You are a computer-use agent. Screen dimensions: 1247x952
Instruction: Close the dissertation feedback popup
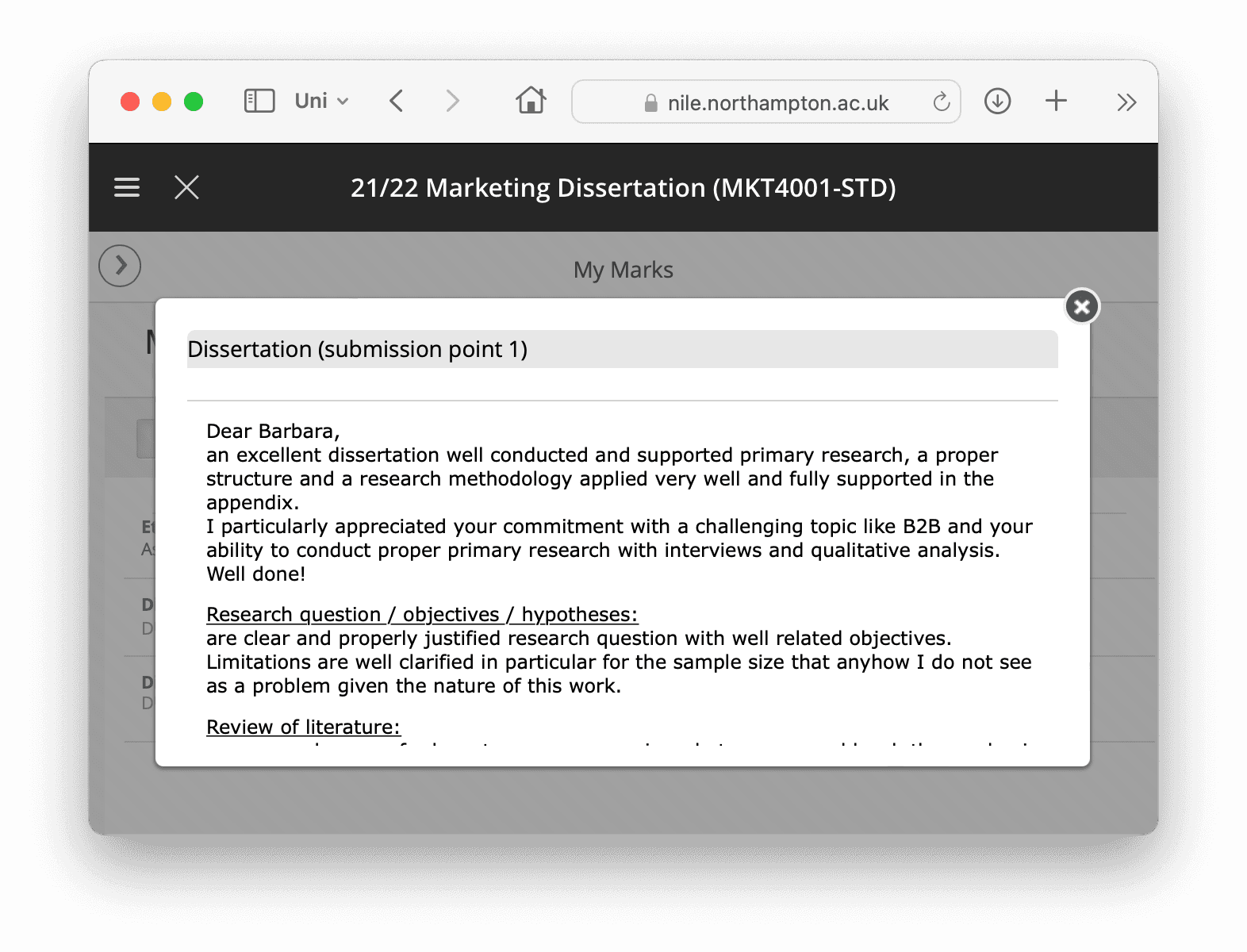1081,306
